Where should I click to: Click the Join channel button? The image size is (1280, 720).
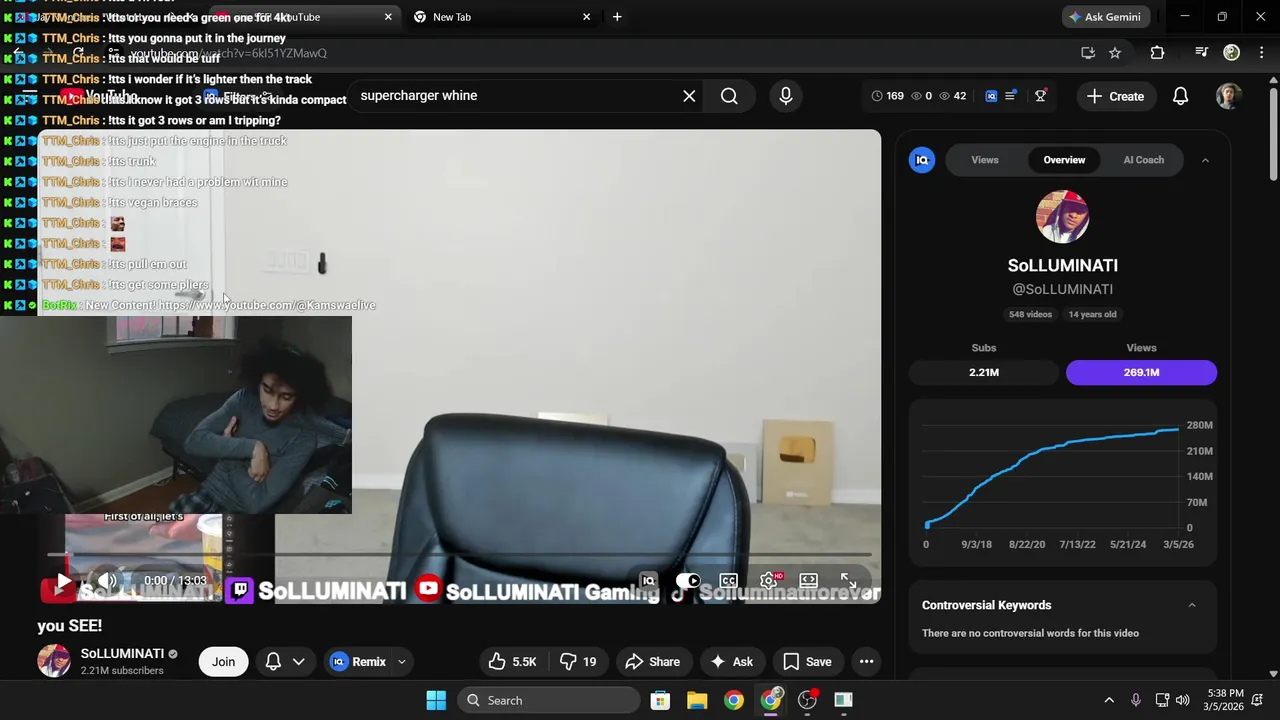(223, 662)
